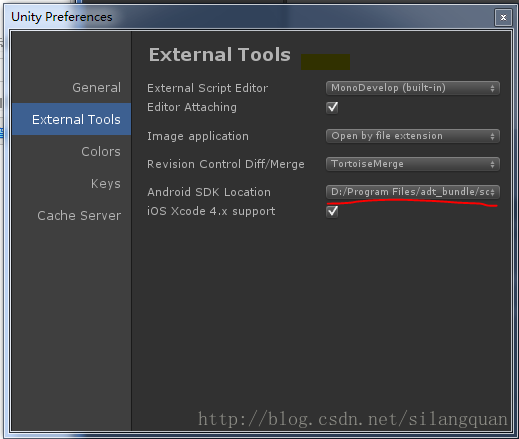The width and height of the screenshot is (519, 439).
Task: Click the Unity Preferences title bar text
Action: pyautogui.click(x=62, y=17)
